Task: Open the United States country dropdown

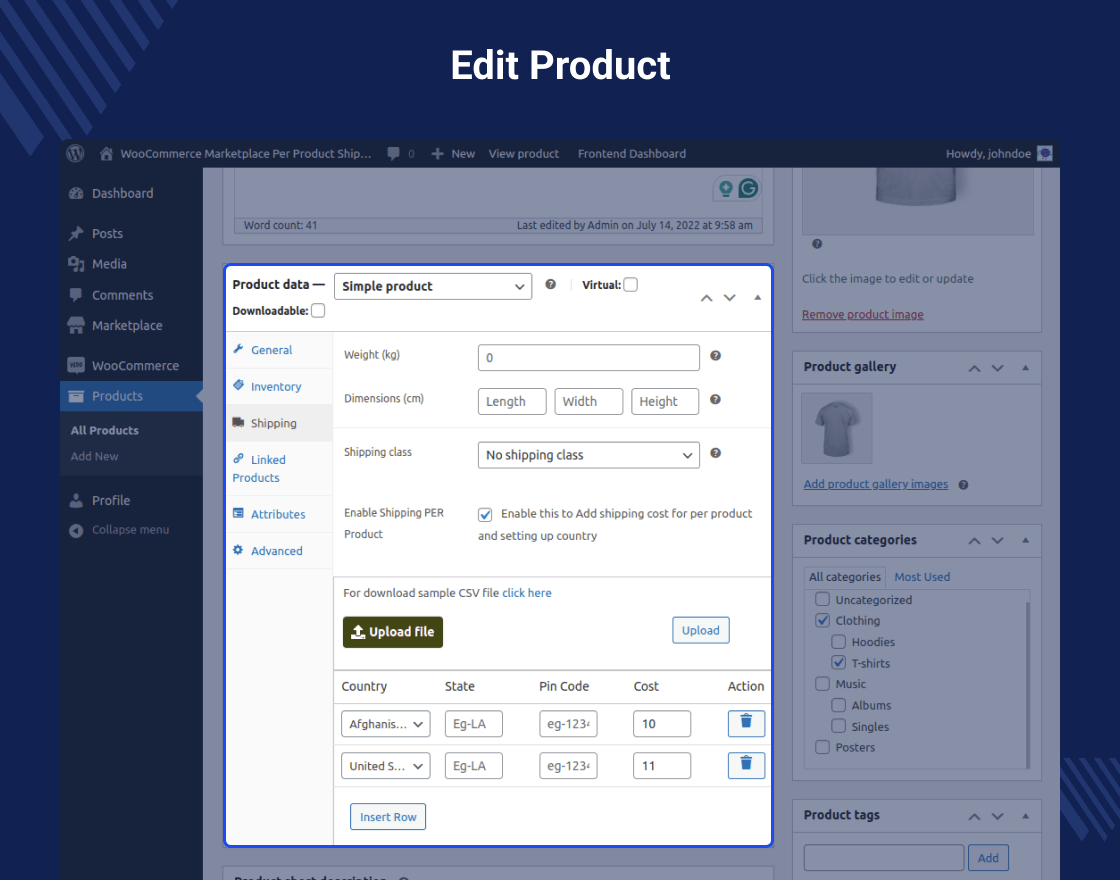Action: tap(386, 766)
